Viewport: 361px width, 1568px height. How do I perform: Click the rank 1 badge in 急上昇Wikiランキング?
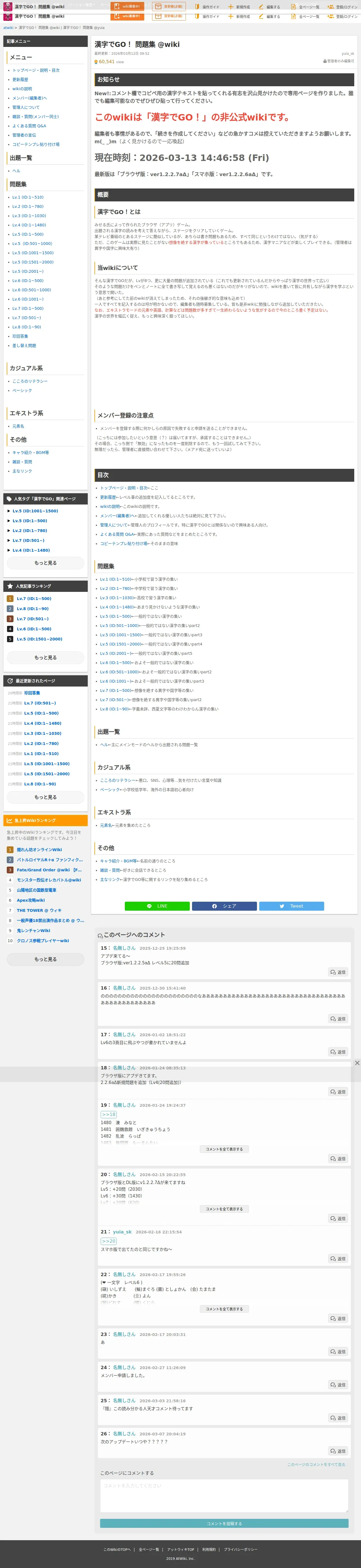[x=10, y=849]
